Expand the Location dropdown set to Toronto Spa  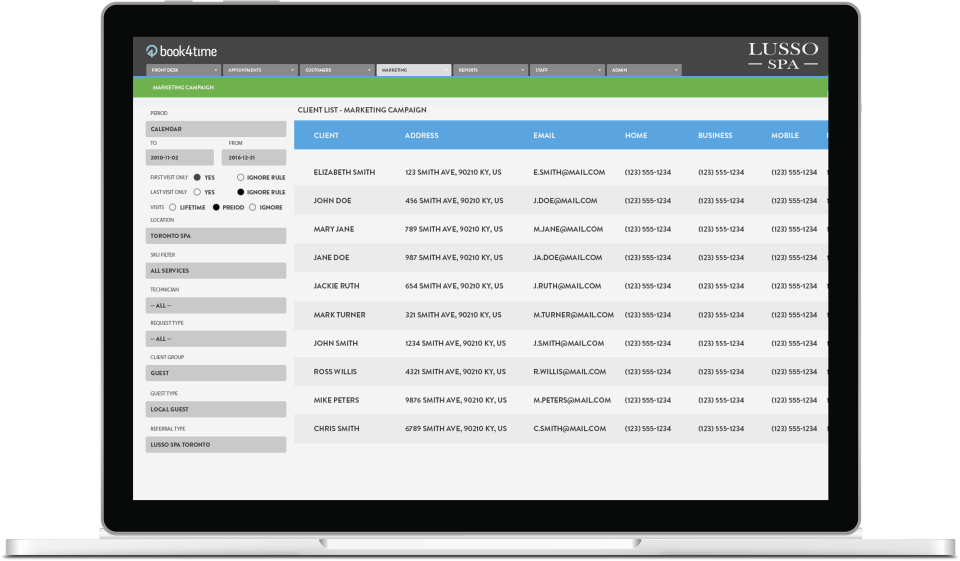point(215,236)
